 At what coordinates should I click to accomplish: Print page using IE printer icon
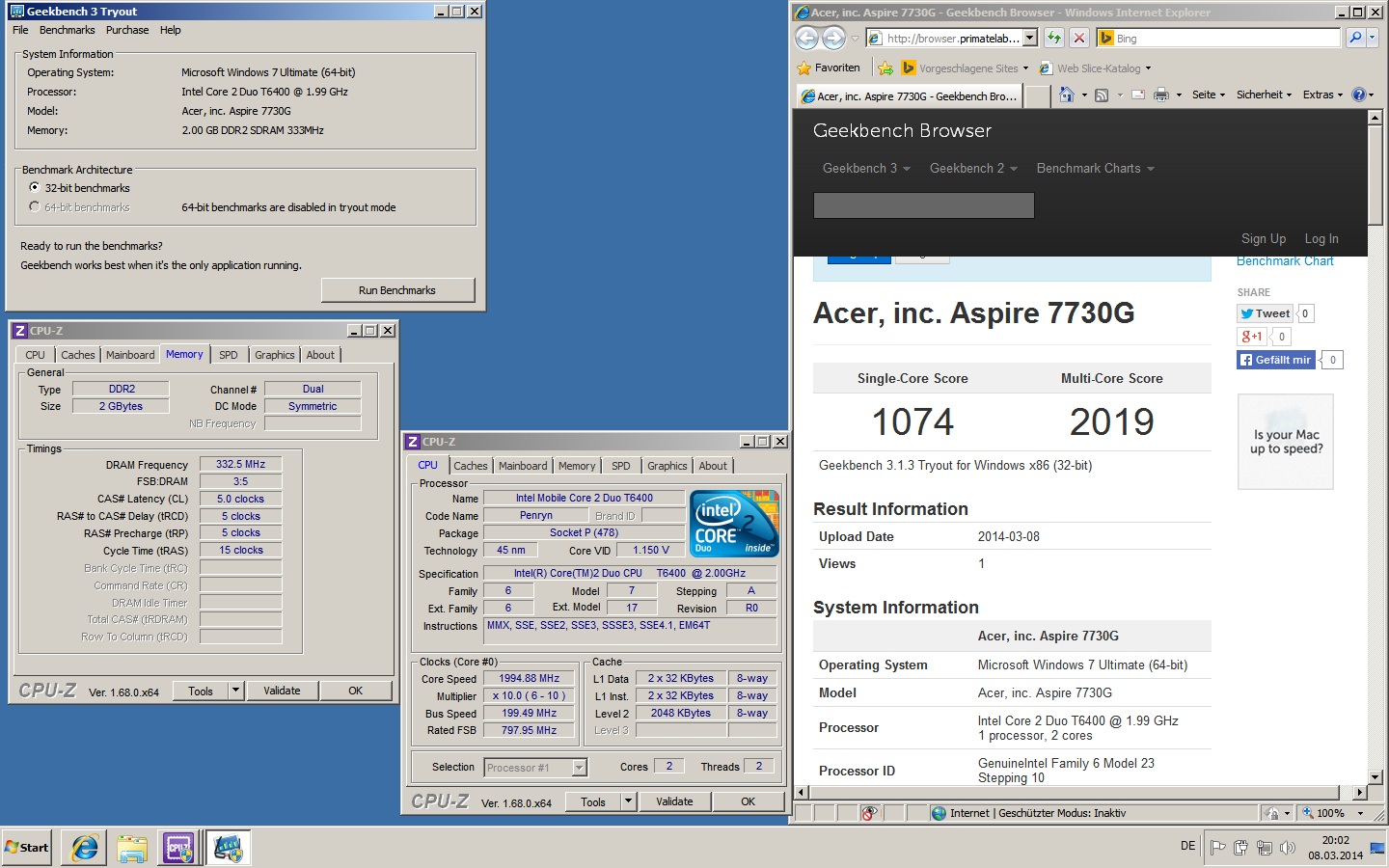(1161, 95)
